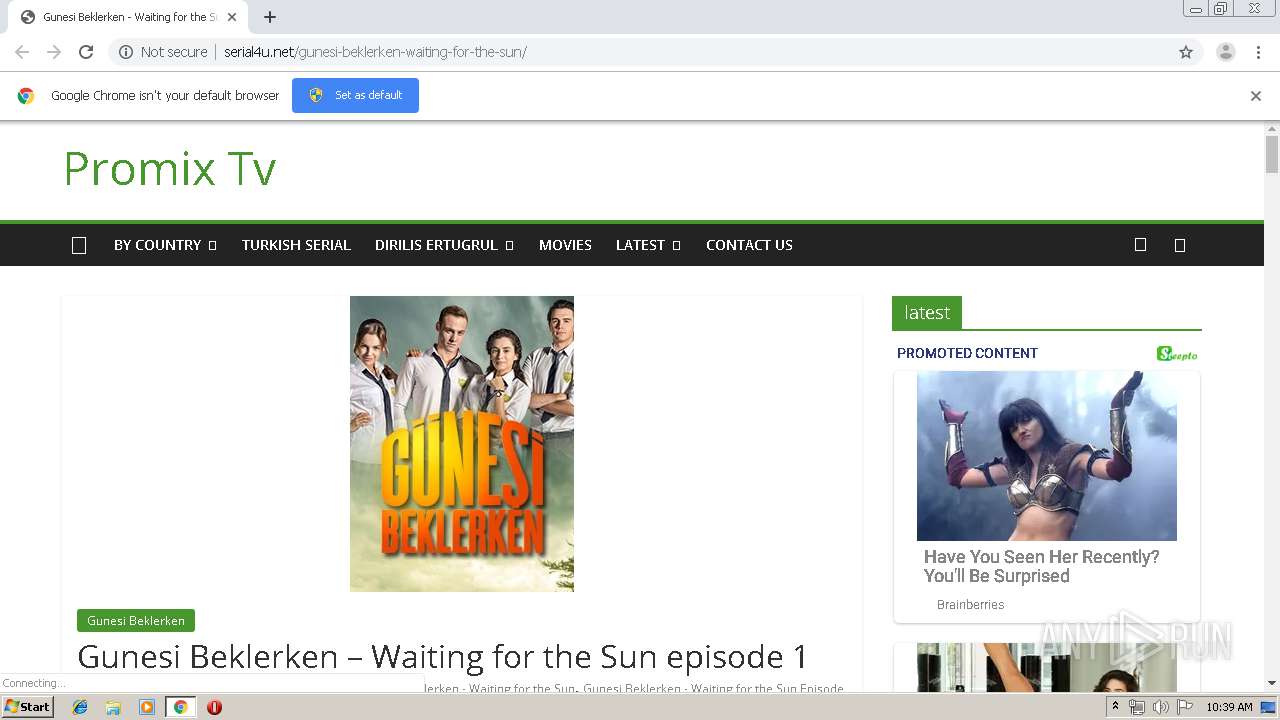Open Turkish Serial menu item
This screenshot has width=1280, height=720.
[x=296, y=245]
